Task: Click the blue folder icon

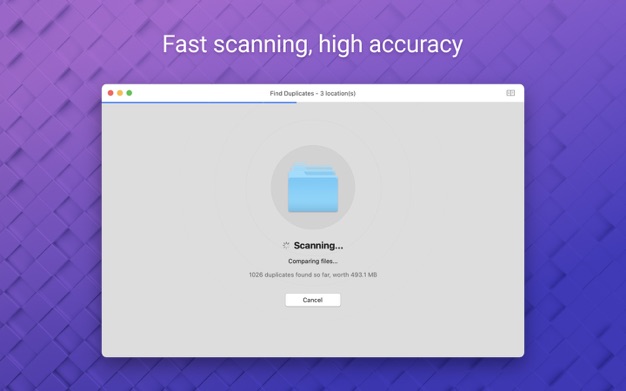Action: coord(313,187)
